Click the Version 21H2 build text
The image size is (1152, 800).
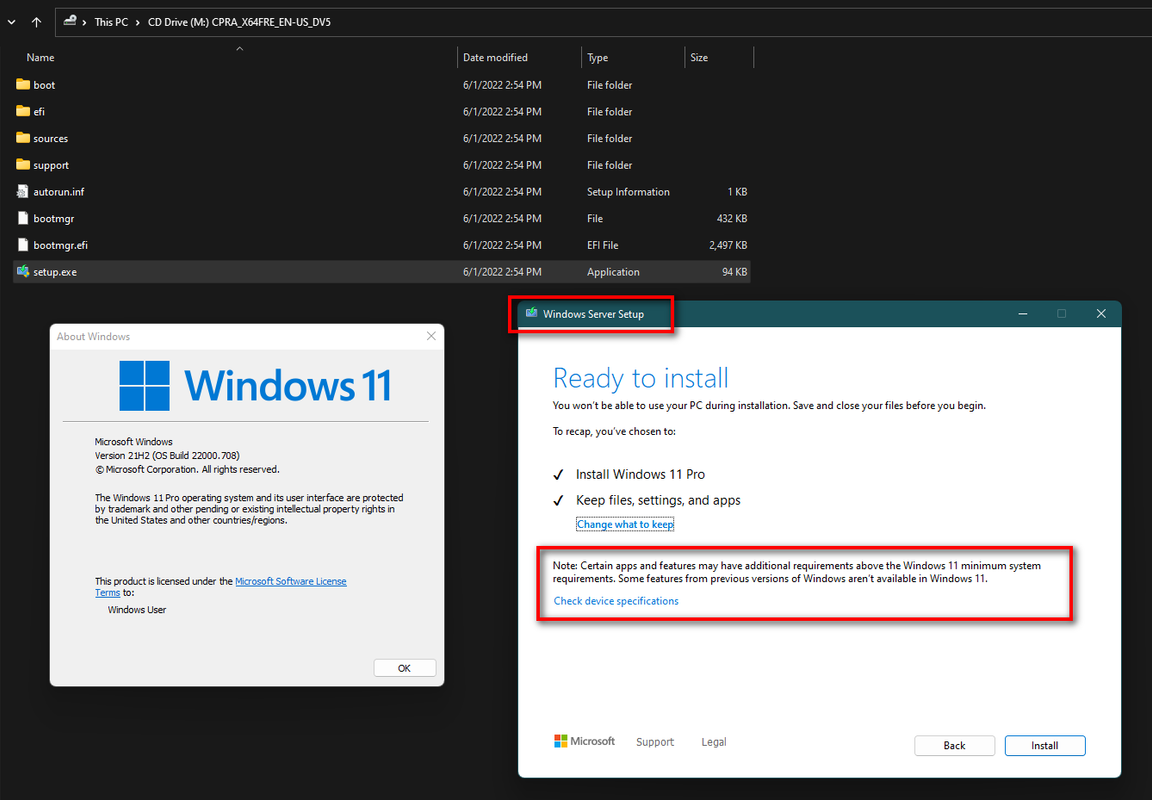pyautogui.click(x=168, y=455)
